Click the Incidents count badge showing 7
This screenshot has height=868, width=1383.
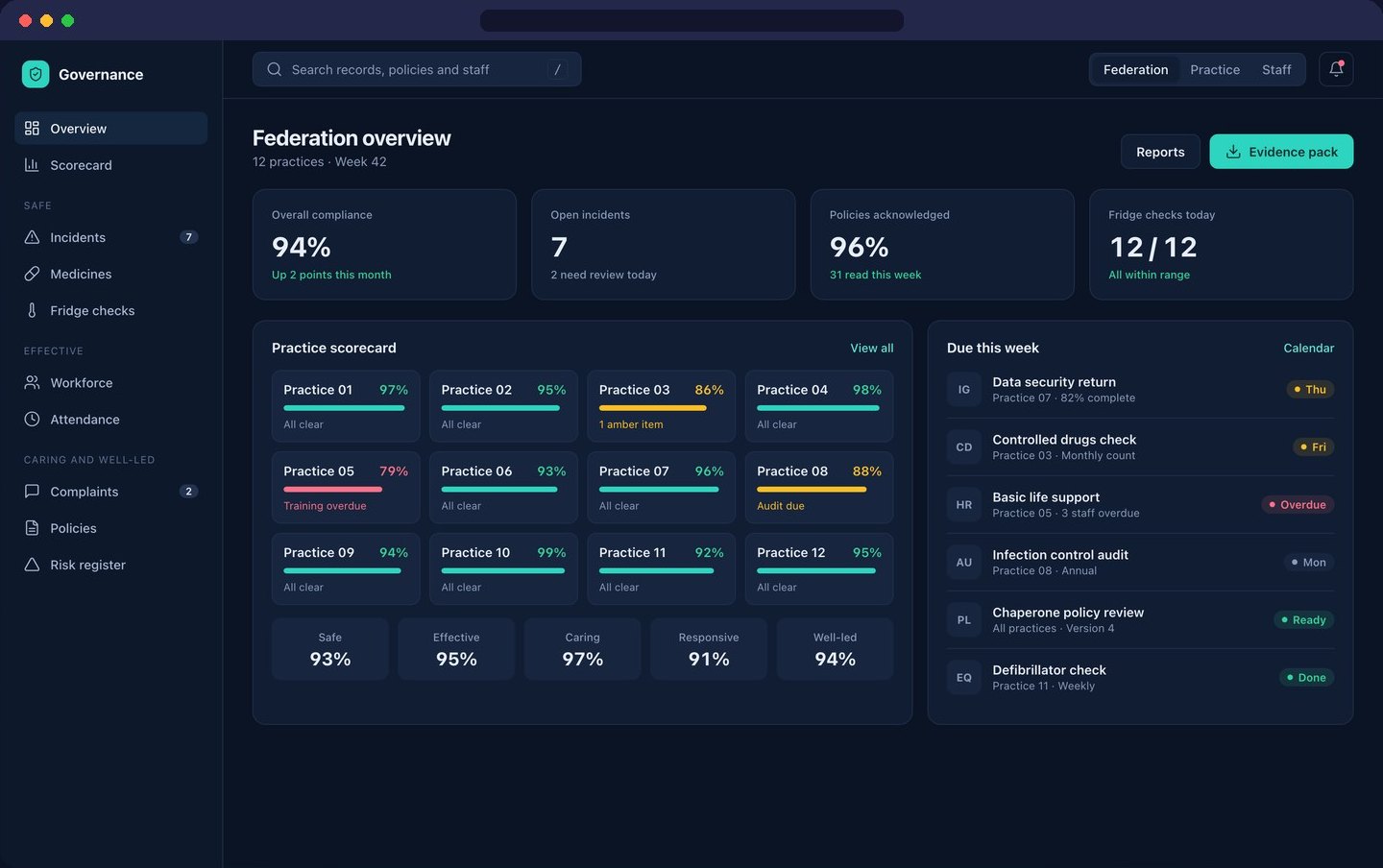point(188,237)
